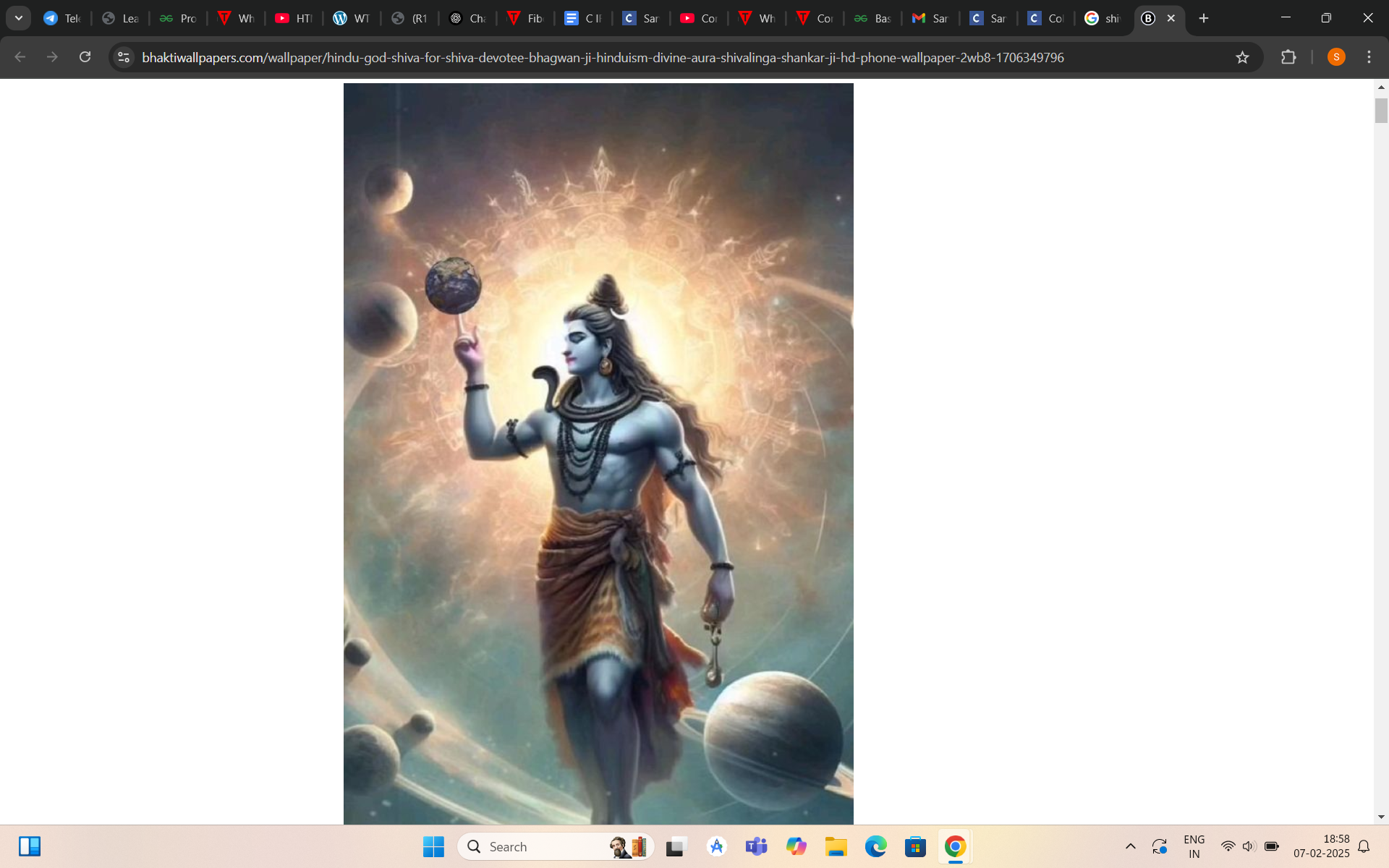Image resolution: width=1389 pixels, height=868 pixels.
Task: Go forward to the next page
Action: pyautogui.click(x=52, y=57)
